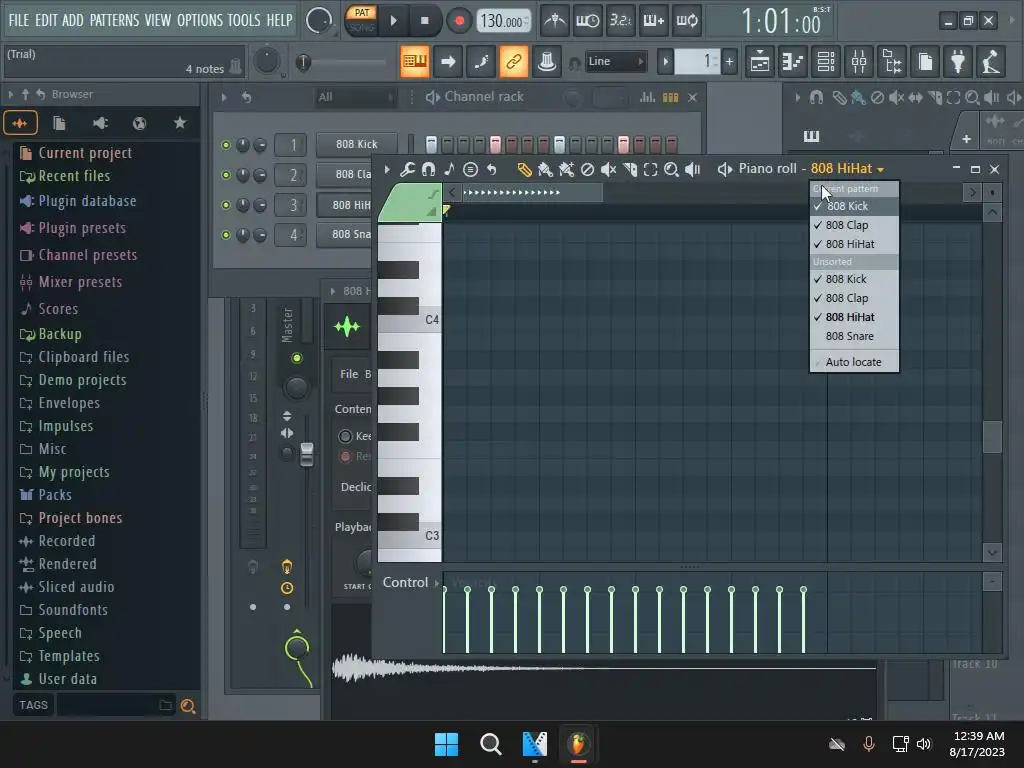
Task: Open the Browser favorites star tab
Action: click(180, 123)
